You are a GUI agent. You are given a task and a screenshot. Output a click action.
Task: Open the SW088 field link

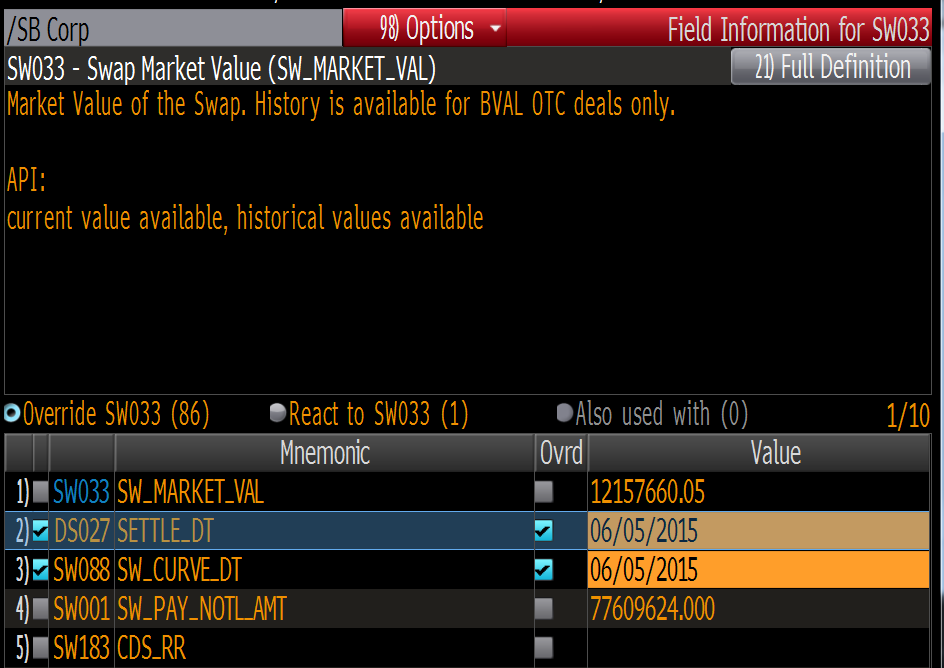[79, 571]
